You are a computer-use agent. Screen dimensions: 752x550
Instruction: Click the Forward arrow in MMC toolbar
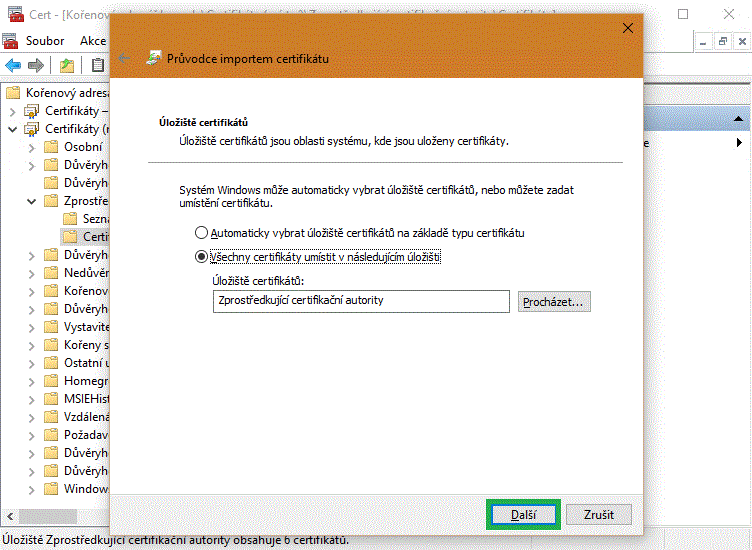coord(36,66)
